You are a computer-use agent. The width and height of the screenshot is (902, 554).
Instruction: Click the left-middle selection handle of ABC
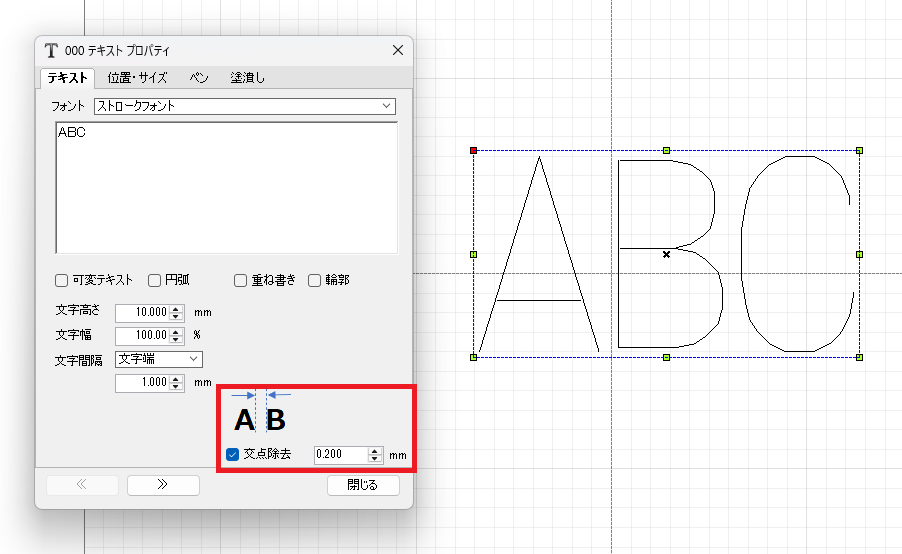[473, 254]
